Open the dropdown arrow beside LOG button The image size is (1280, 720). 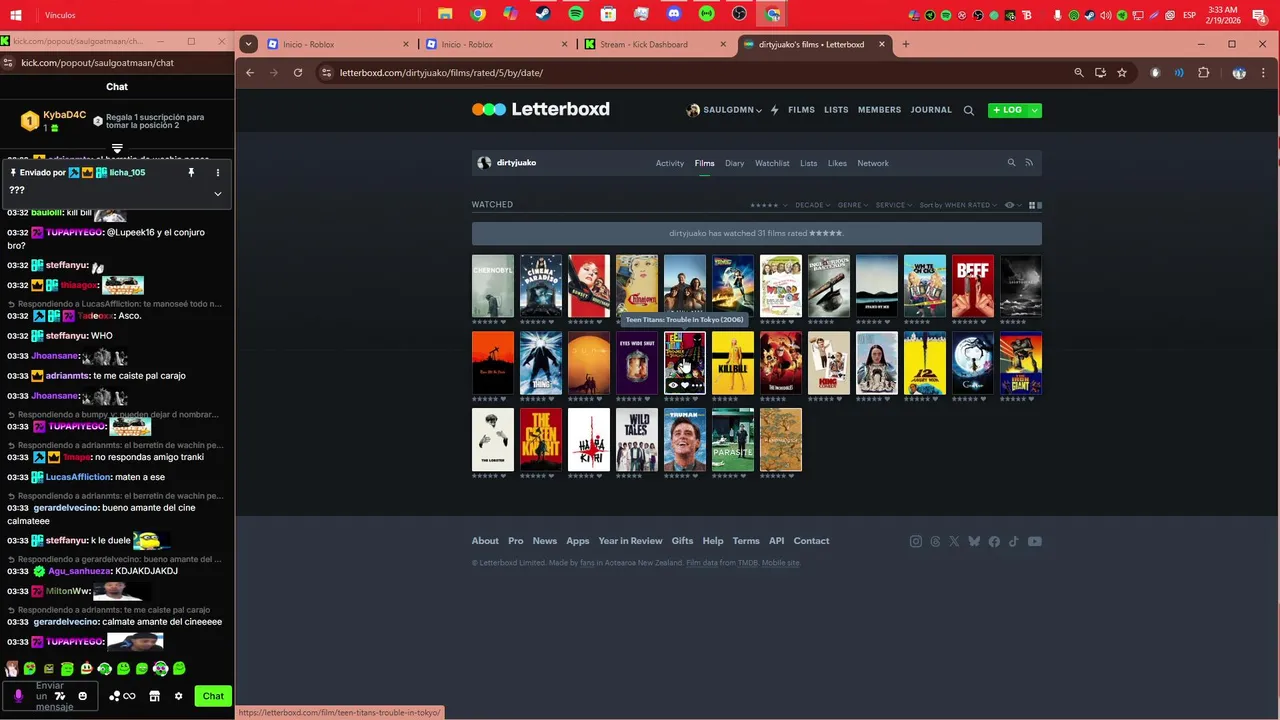point(1035,110)
